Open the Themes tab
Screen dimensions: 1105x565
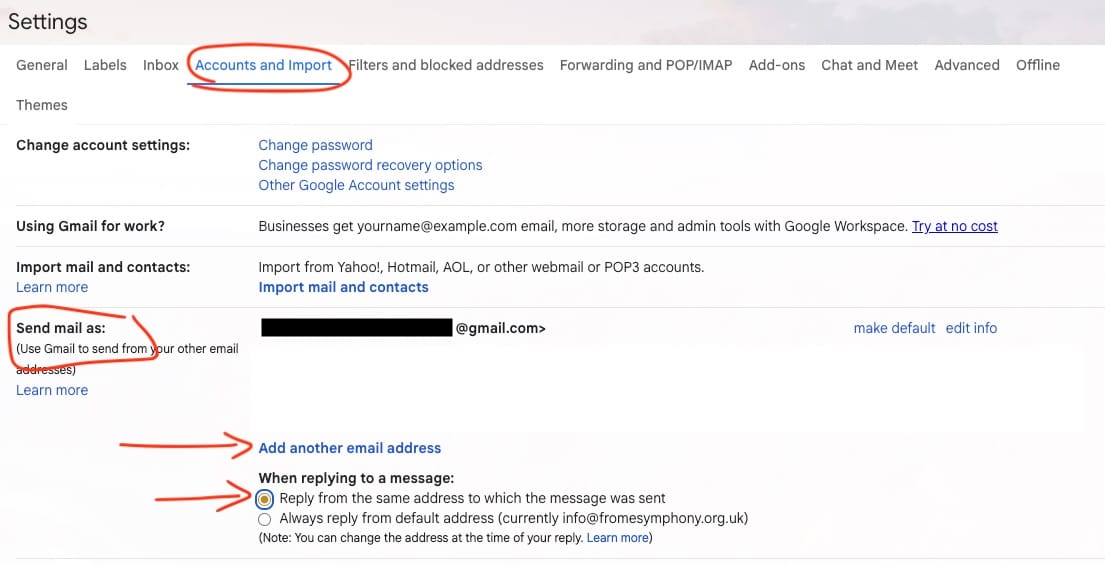(42, 105)
